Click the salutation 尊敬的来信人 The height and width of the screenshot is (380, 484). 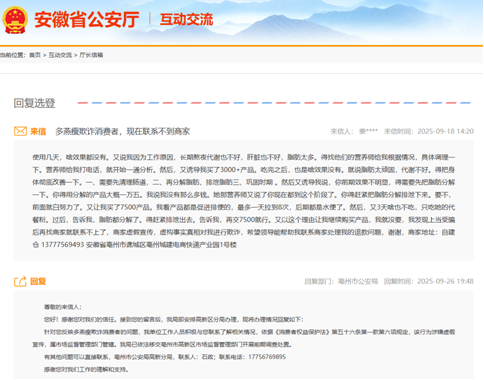click(63, 307)
